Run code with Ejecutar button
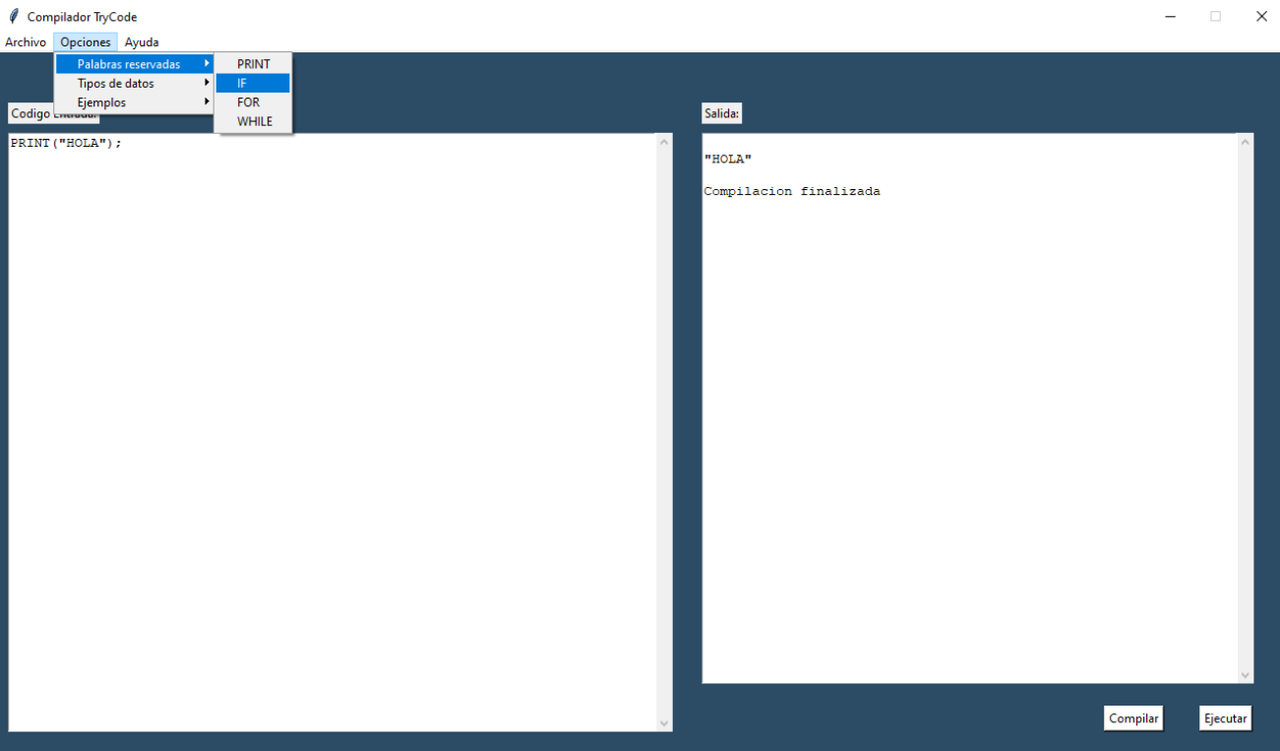1280x751 pixels. [1225, 718]
